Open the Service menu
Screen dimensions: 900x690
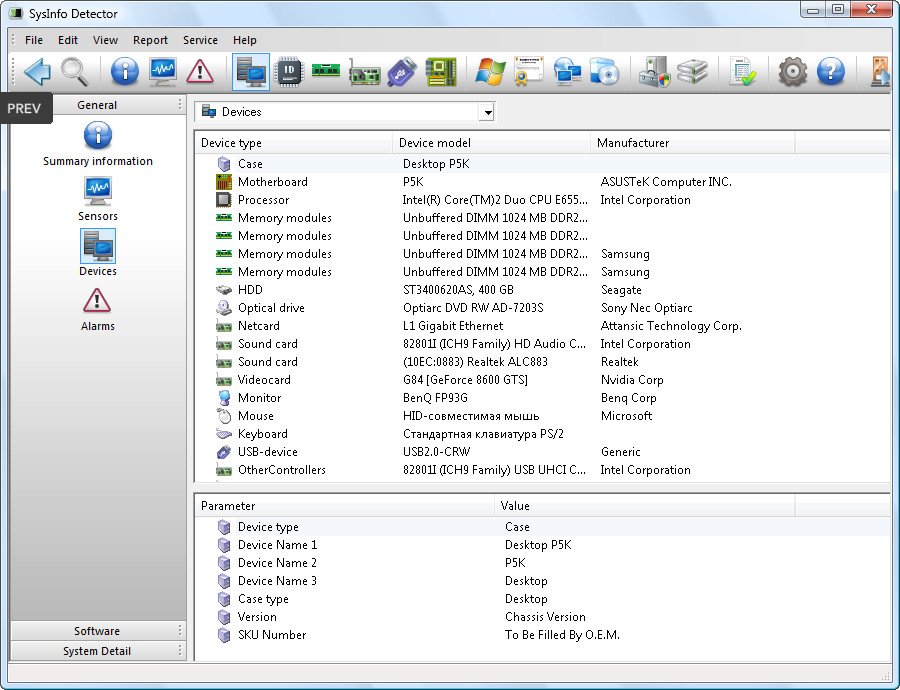tap(200, 40)
